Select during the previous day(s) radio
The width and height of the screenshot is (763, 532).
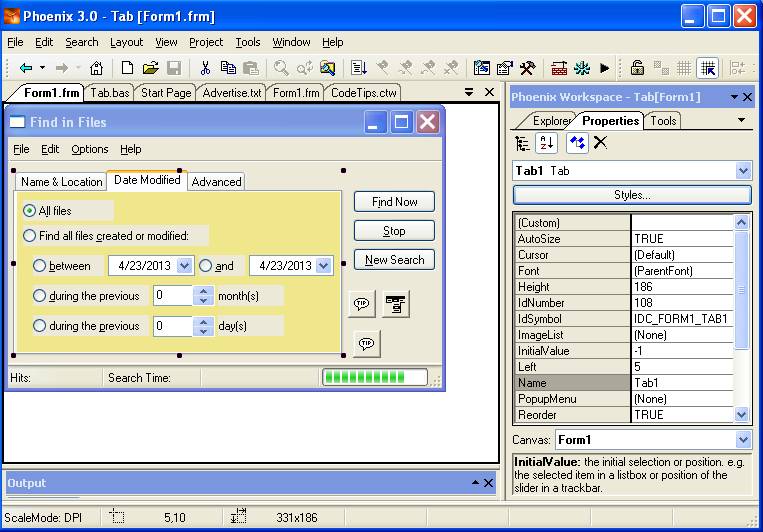39,326
